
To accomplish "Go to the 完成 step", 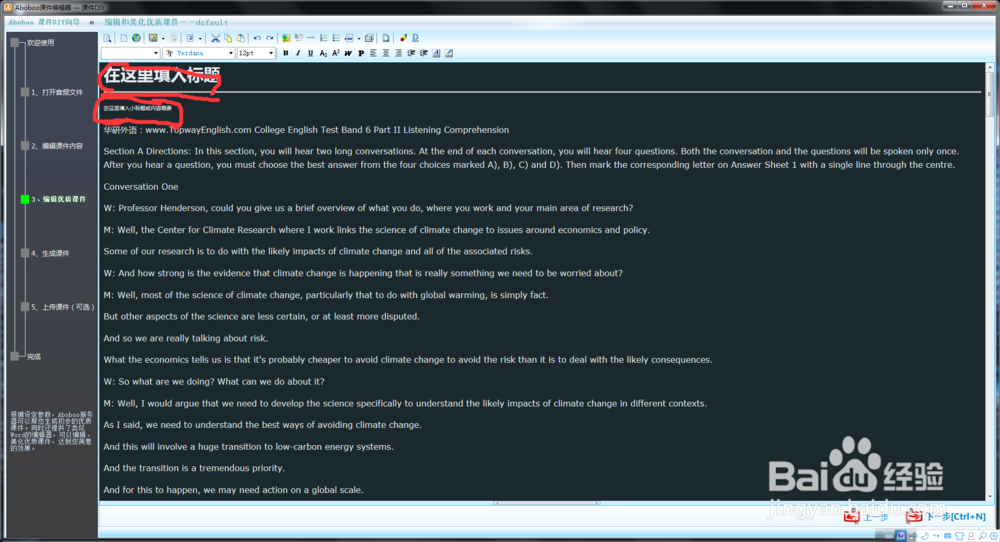I will [x=34, y=357].
